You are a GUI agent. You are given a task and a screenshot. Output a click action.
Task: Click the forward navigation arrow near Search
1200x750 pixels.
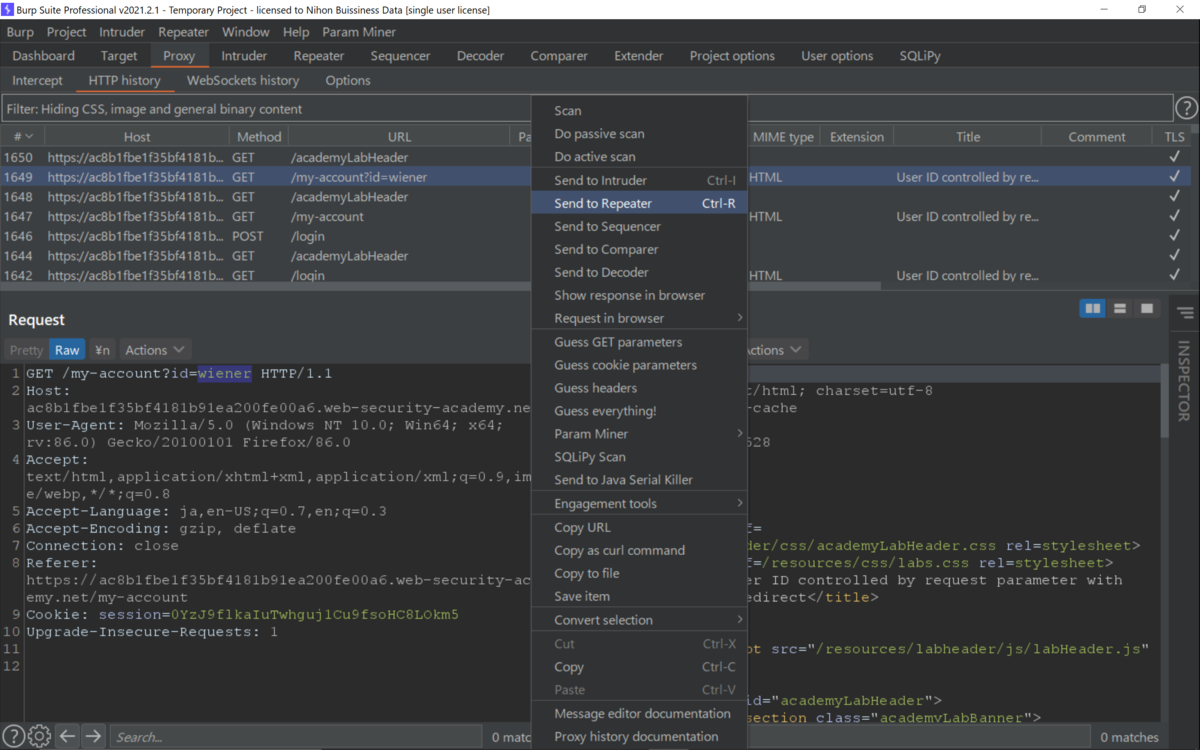tap(92, 736)
